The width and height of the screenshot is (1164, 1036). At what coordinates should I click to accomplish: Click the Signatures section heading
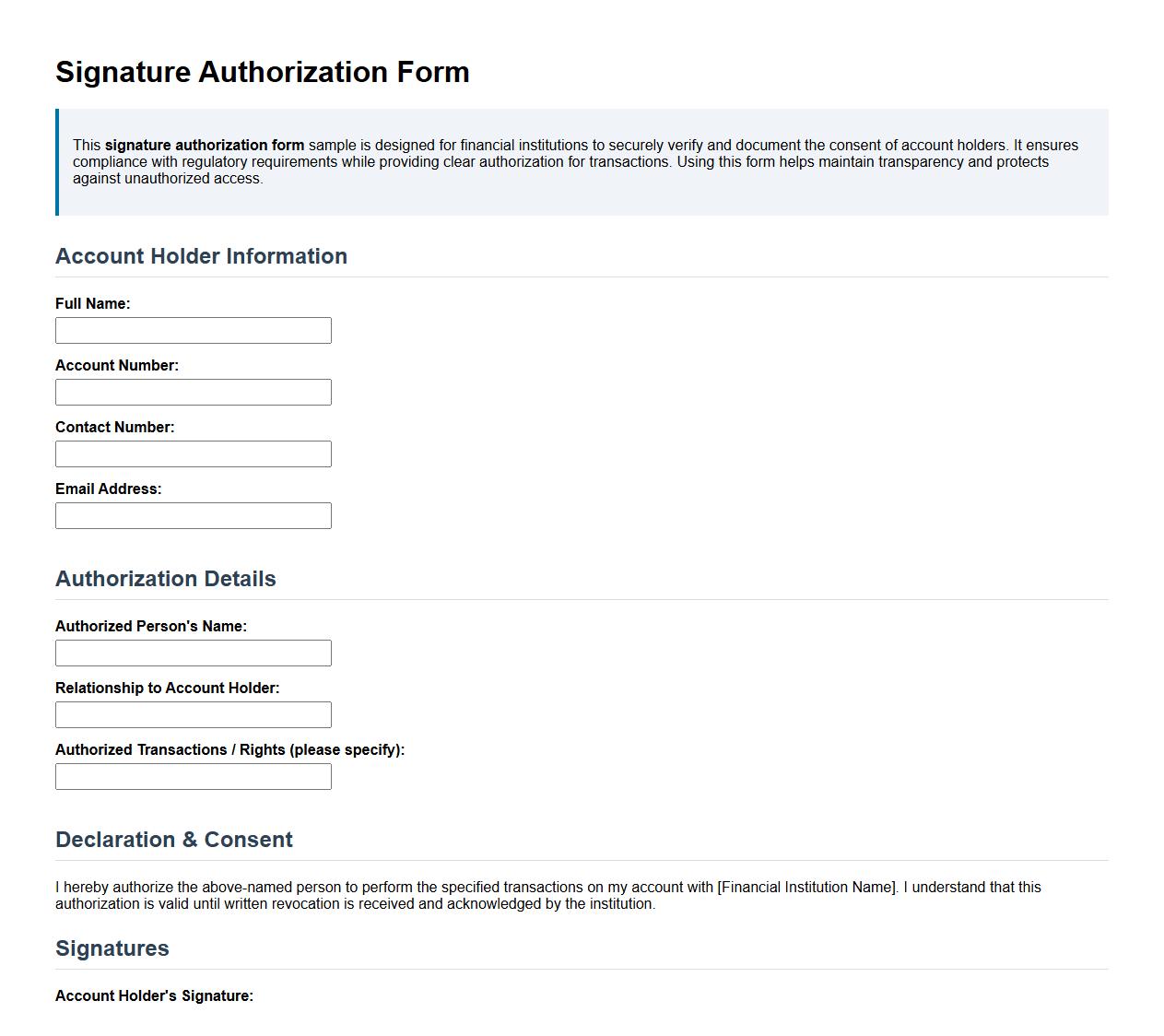112,948
